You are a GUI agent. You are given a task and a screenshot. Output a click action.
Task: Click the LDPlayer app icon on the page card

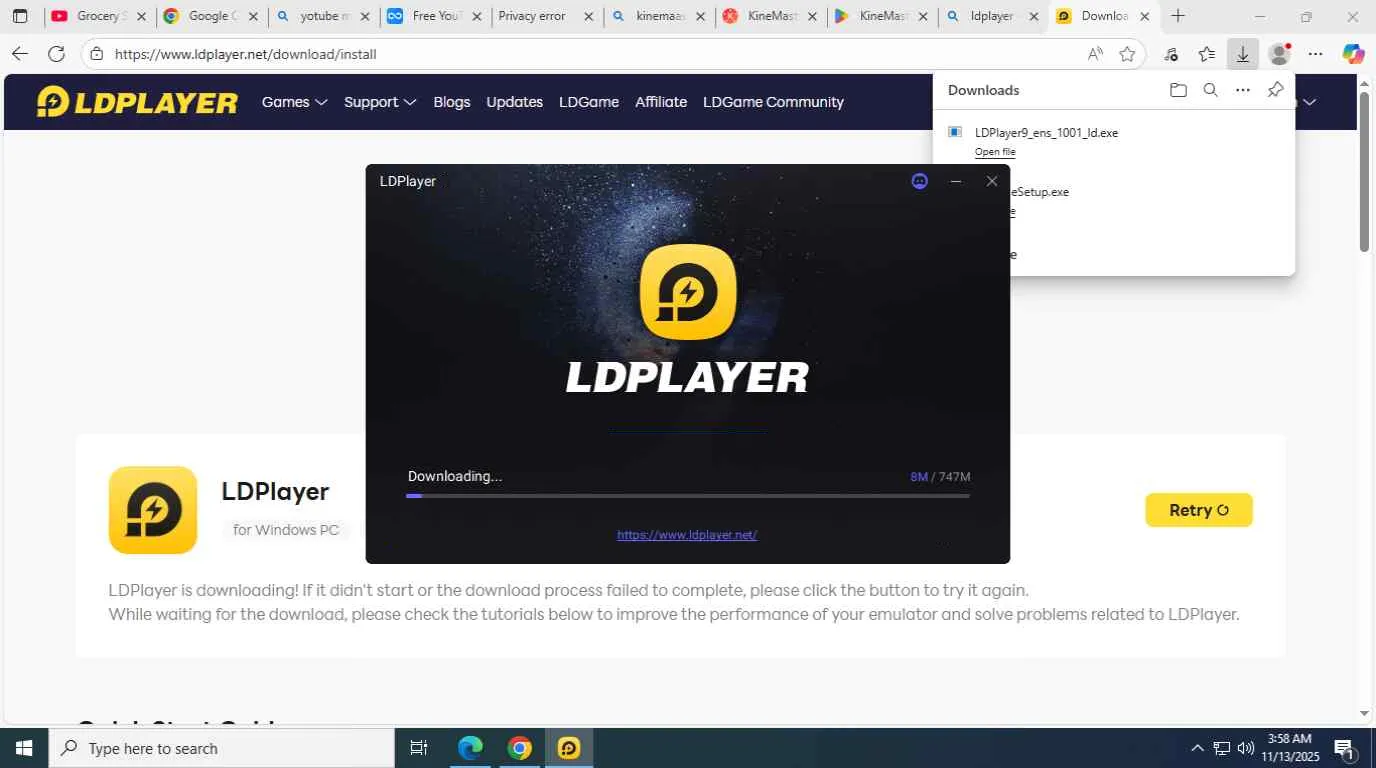(x=153, y=510)
